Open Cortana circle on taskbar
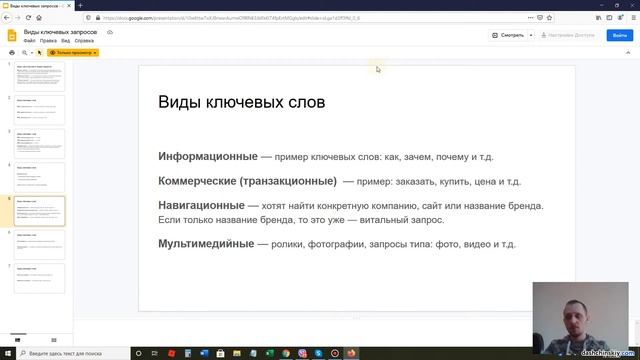The image size is (640, 360). pyautogui.click(x=138, y=353)
